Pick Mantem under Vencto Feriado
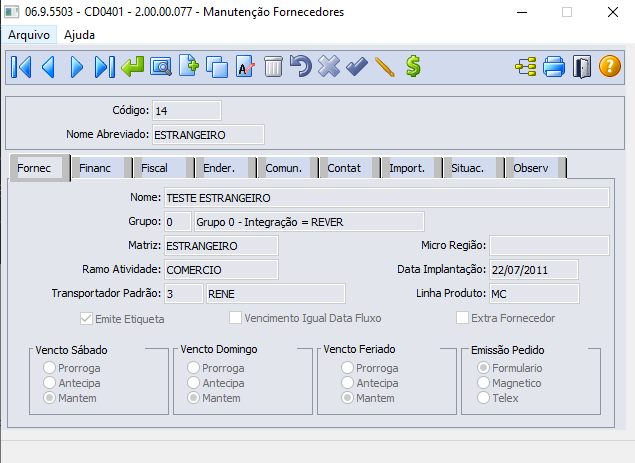 click(x=347, y=398)
